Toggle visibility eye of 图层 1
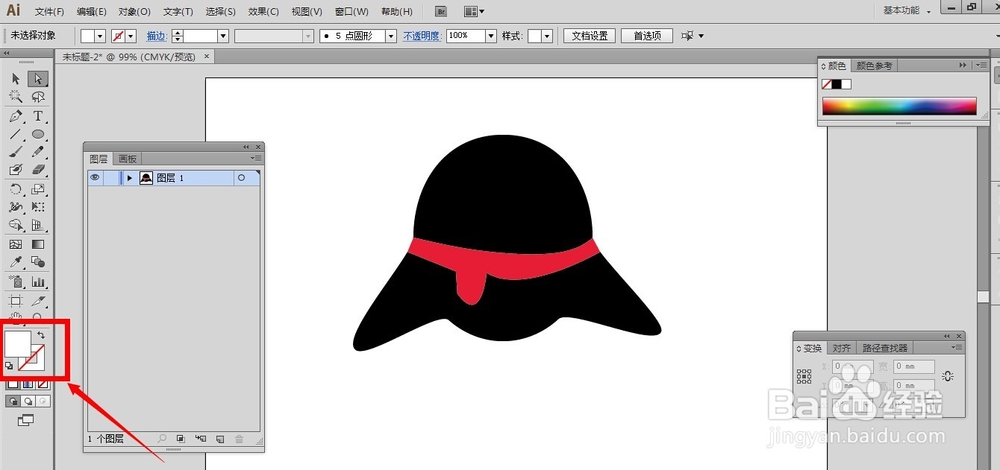The image size is (1000, 470). 95,178
